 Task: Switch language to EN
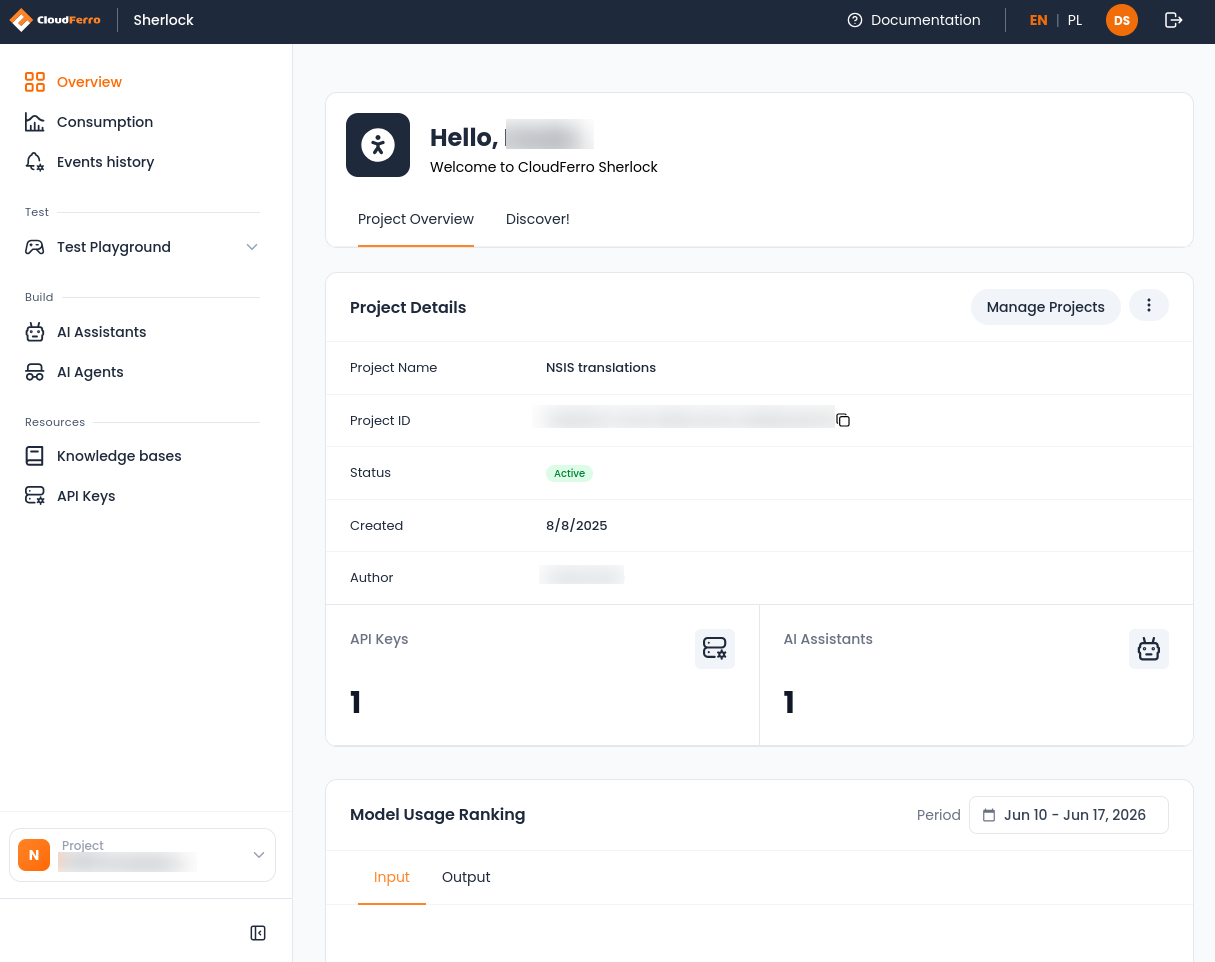(1039, 20)
